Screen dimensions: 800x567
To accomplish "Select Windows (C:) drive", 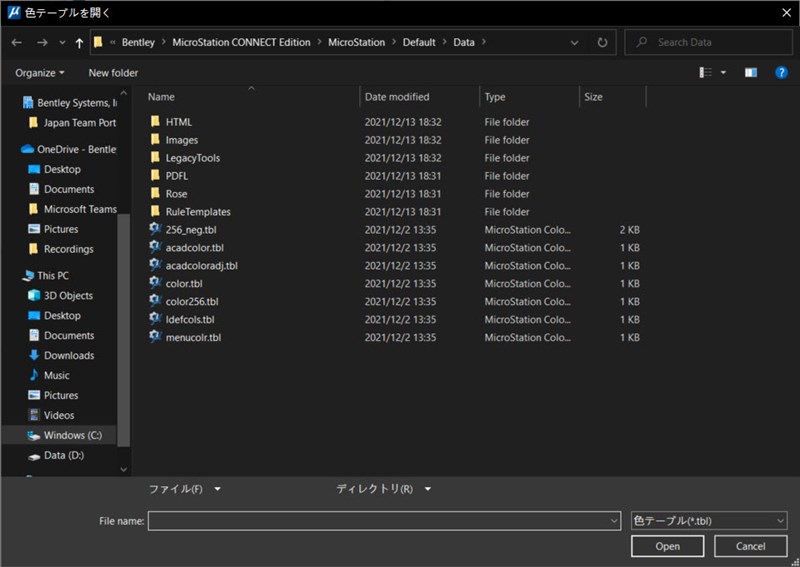I will 65,435.
